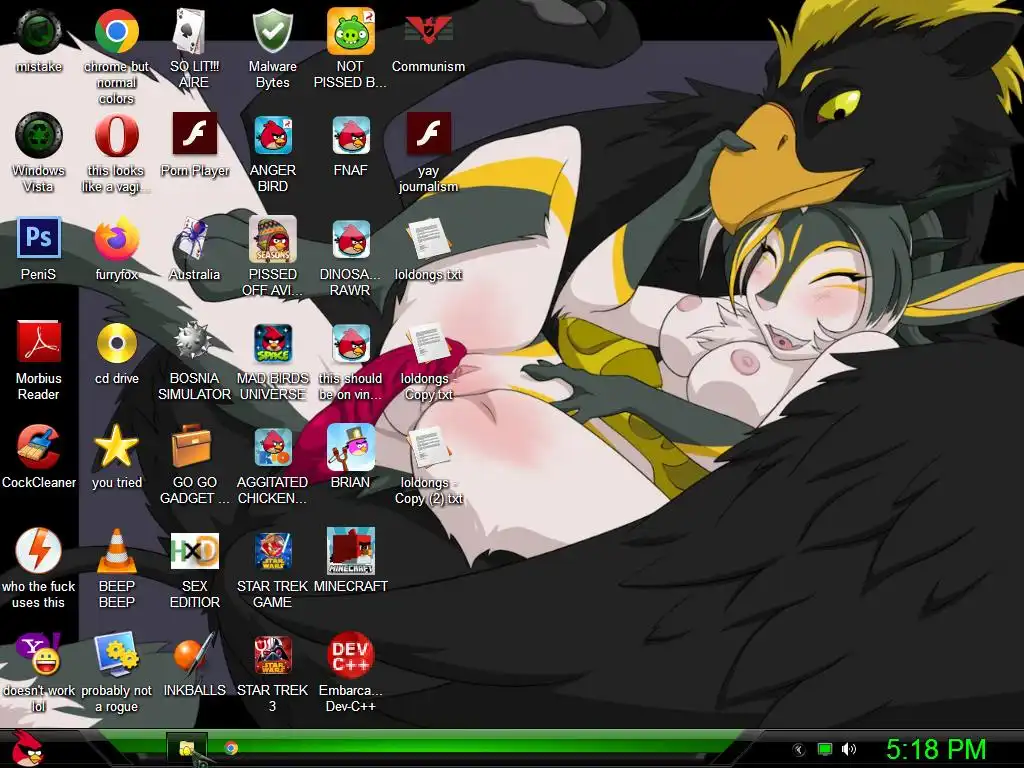Launch the INKBALLS desktop icon
The width and height of the screenshot is (1024, 768).
click(x=194, y=654)
